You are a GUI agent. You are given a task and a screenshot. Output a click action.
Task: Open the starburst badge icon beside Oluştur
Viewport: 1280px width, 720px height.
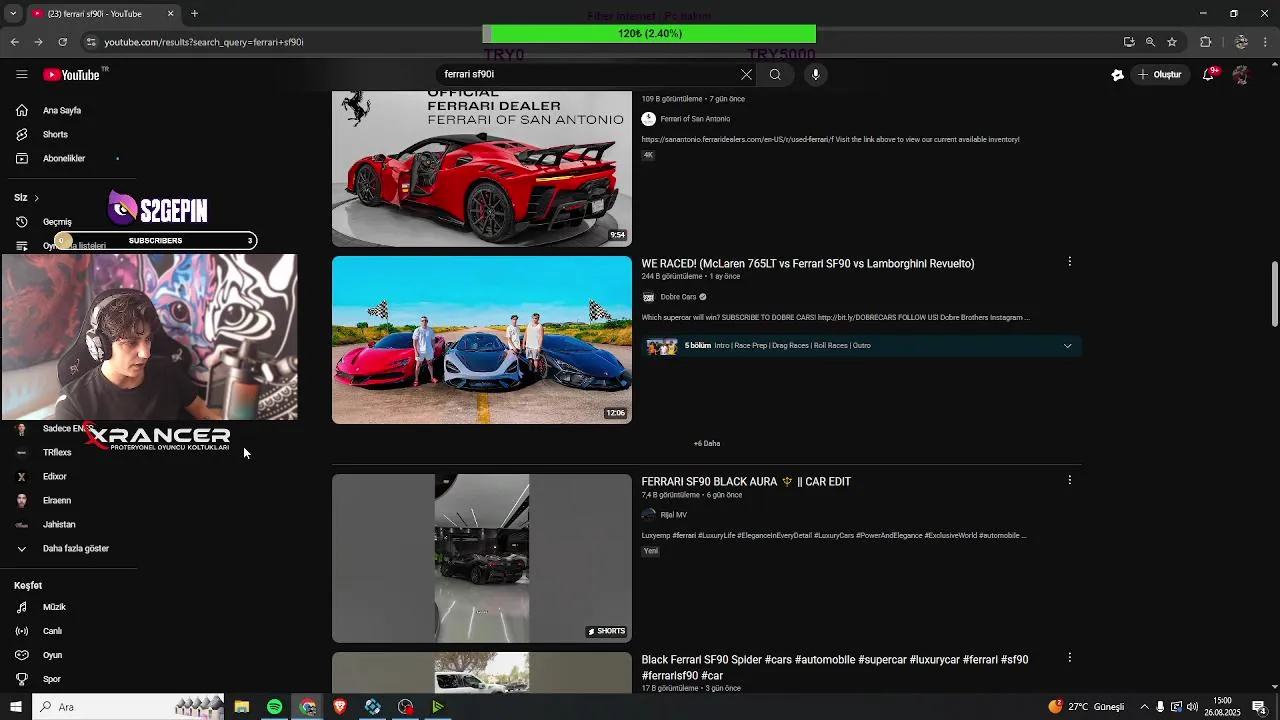(x=1117, y=75)
